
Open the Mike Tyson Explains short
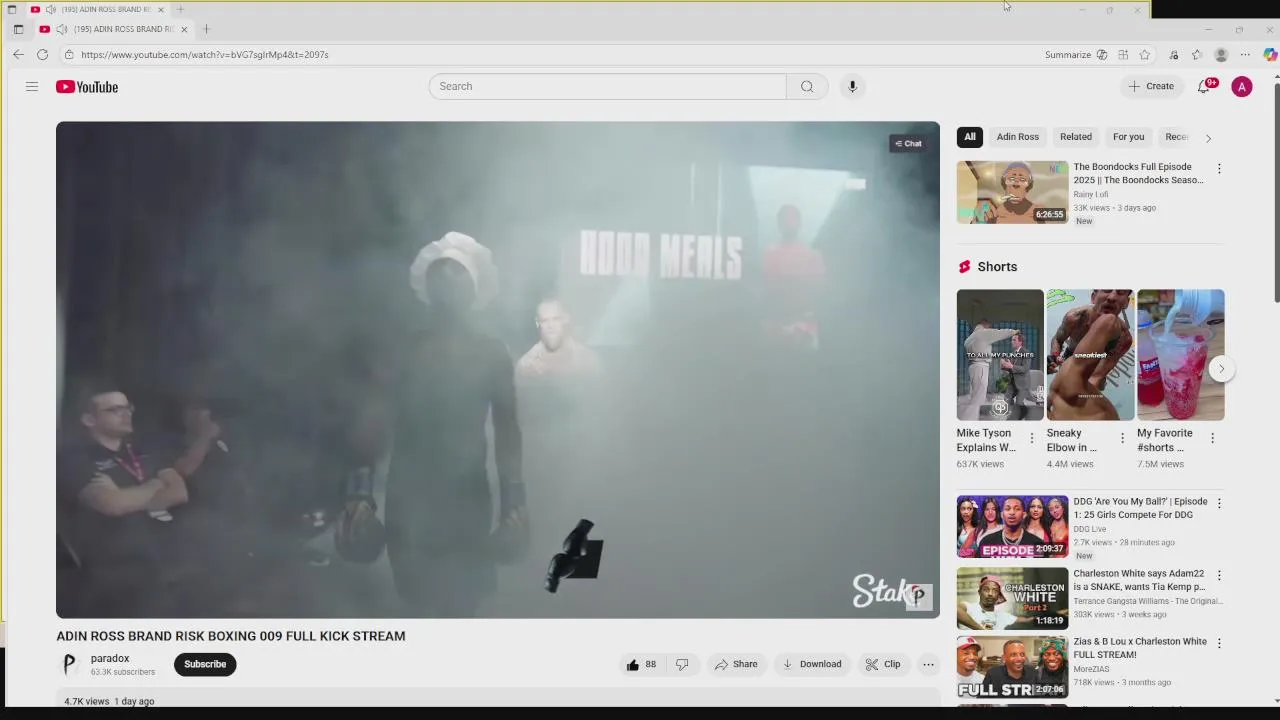(x=1000, y=355)
